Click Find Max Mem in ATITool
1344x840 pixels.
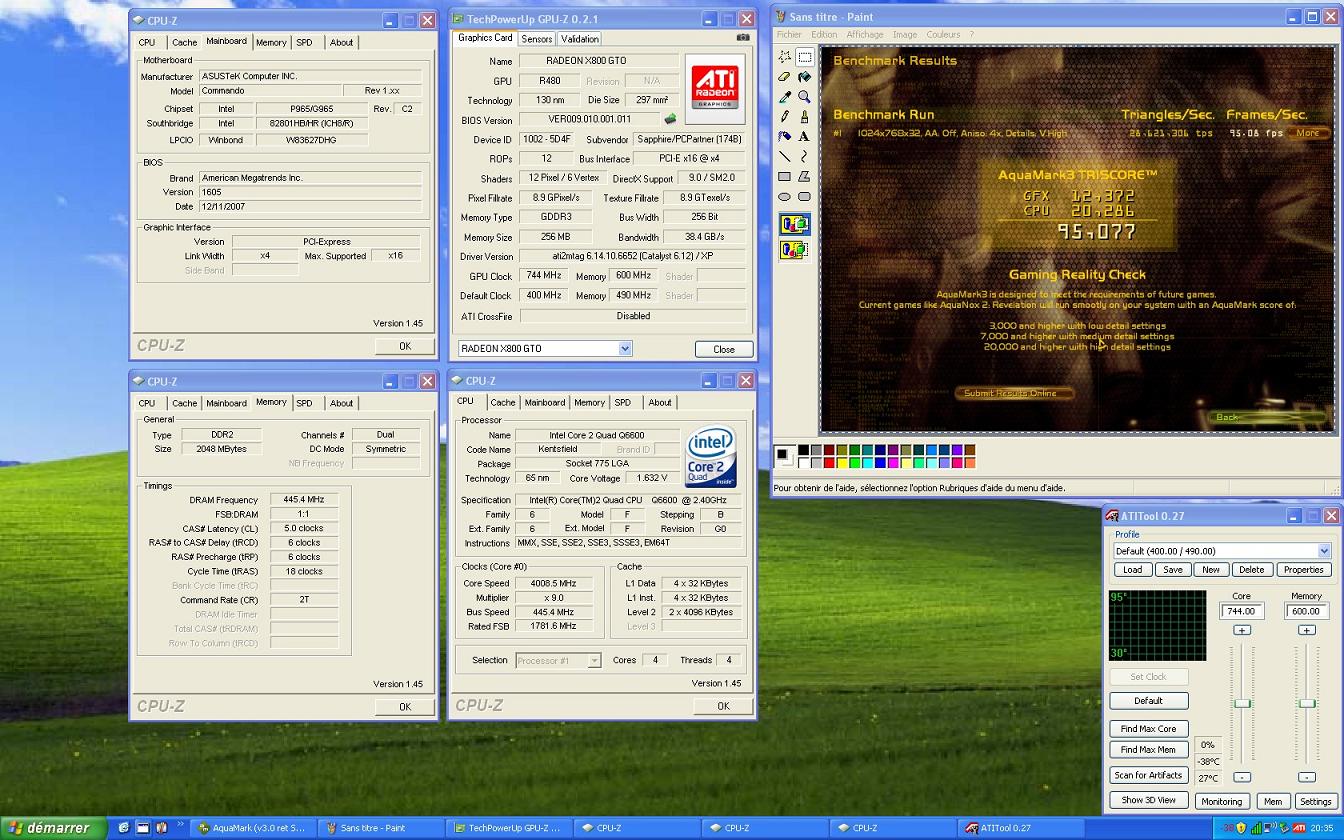[x=1148, y=750]
